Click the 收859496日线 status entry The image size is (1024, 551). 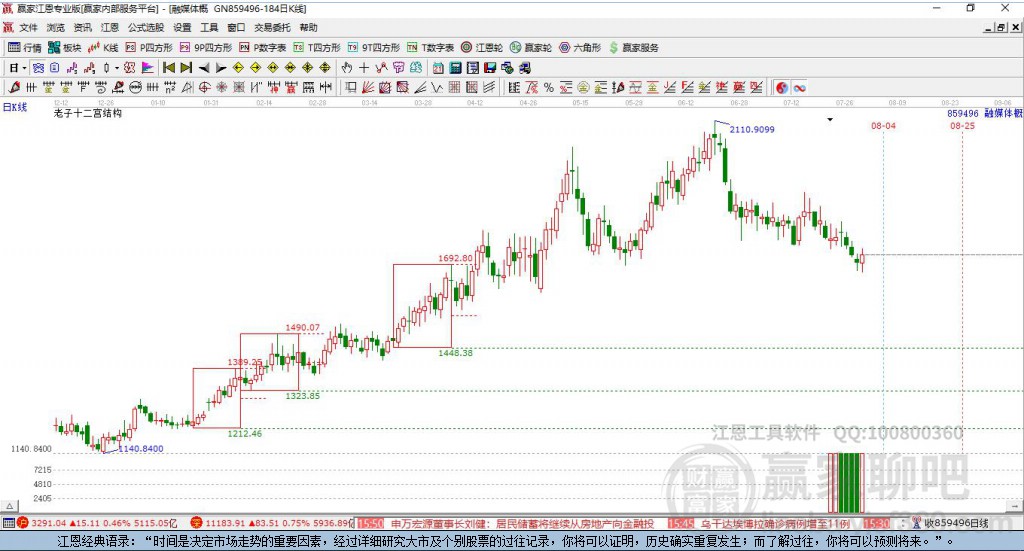tap(956, 524)
